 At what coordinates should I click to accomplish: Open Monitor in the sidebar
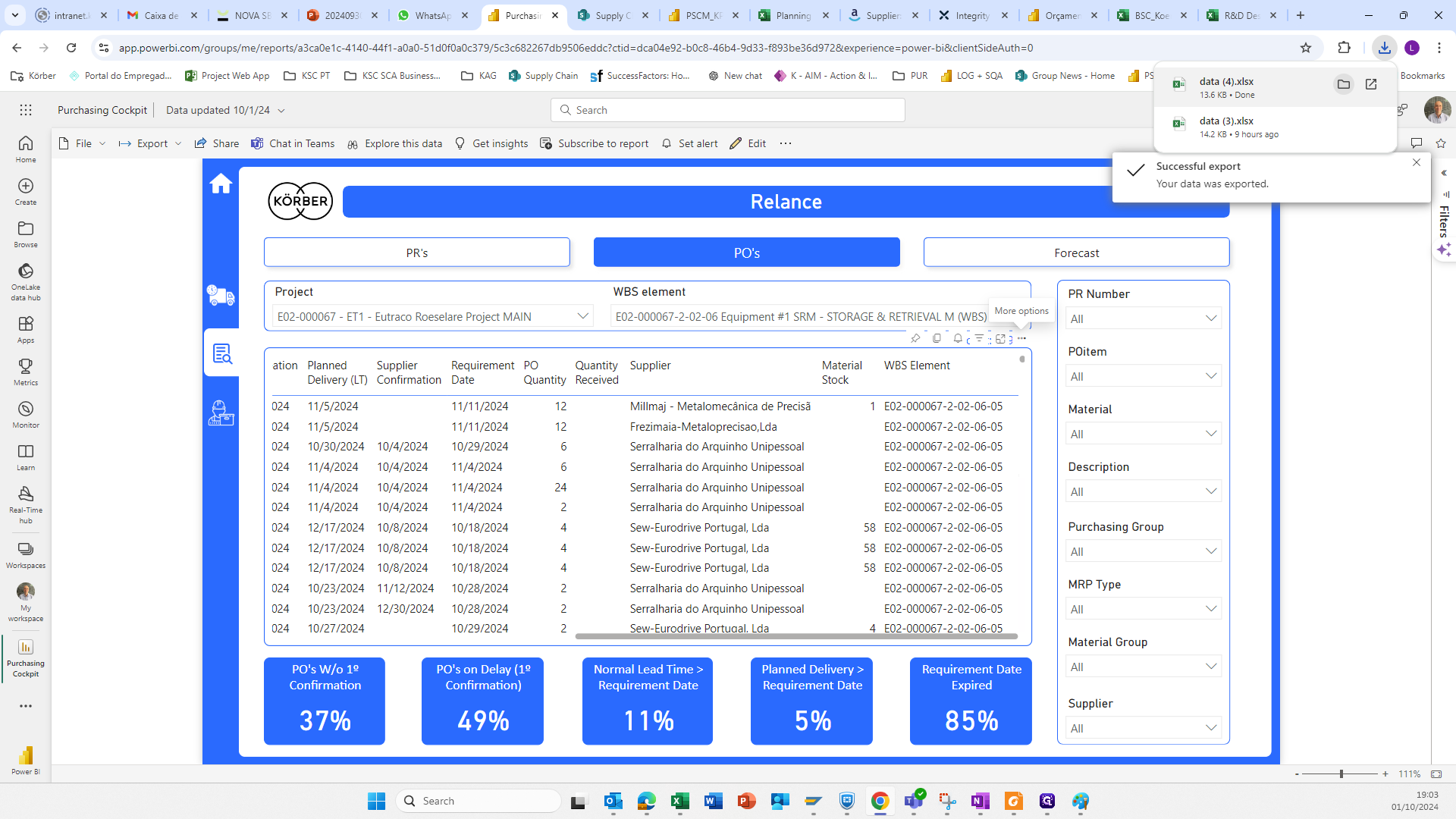(x=26, y=414)
